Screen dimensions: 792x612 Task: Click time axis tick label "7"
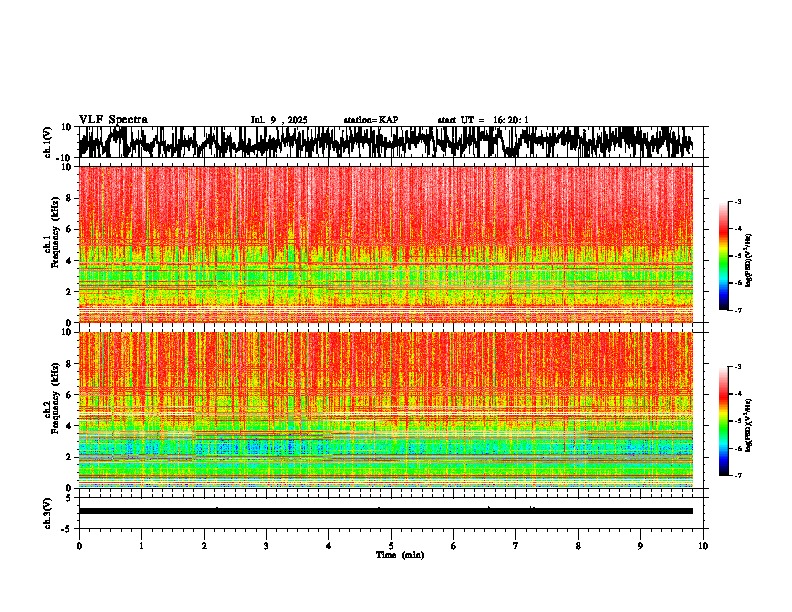pyautogui.click(x=516, y=546)
